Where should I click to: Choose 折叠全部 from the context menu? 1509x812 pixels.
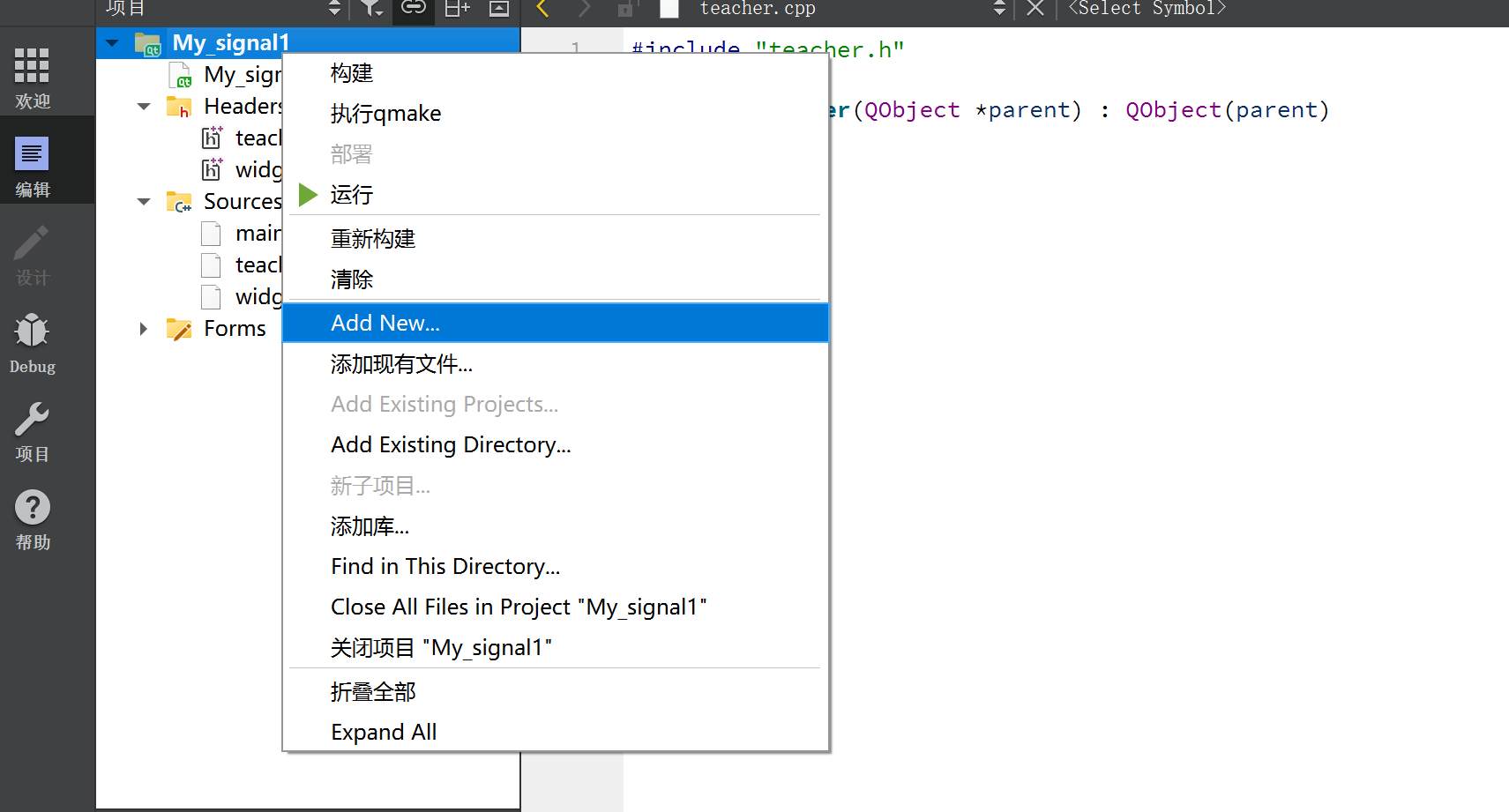[555, 692]
